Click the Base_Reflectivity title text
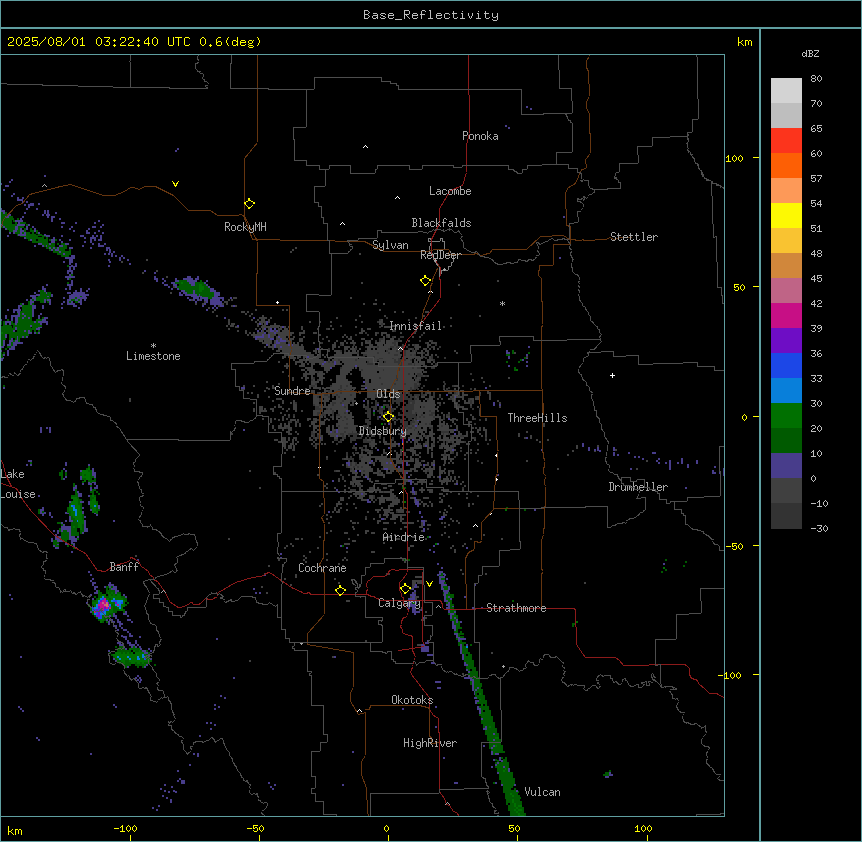The image size is (862, 842). click(x=431, y=15)
